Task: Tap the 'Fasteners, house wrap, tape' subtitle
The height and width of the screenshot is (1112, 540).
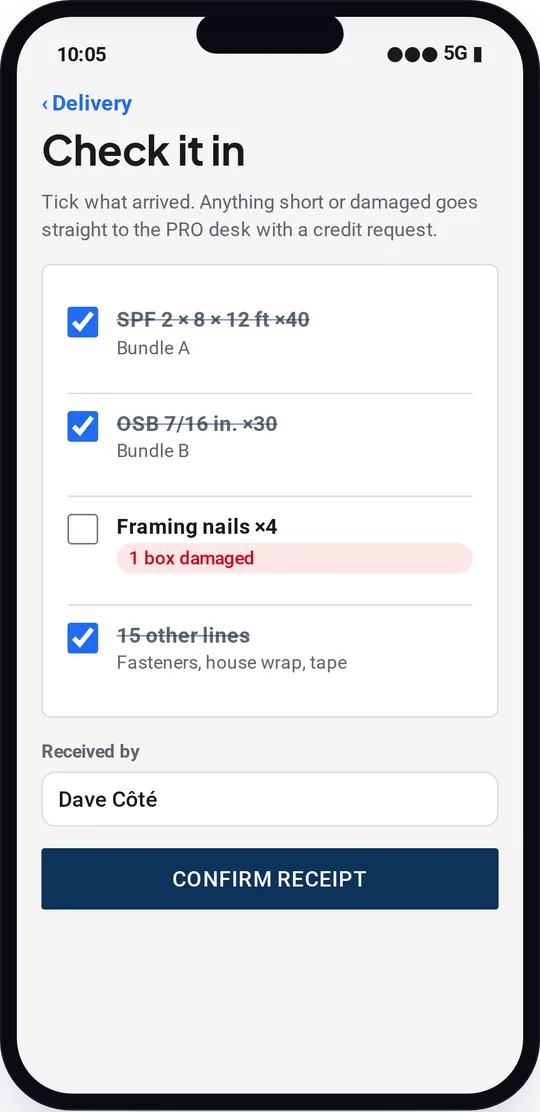Action: click(x=232, y=663)
